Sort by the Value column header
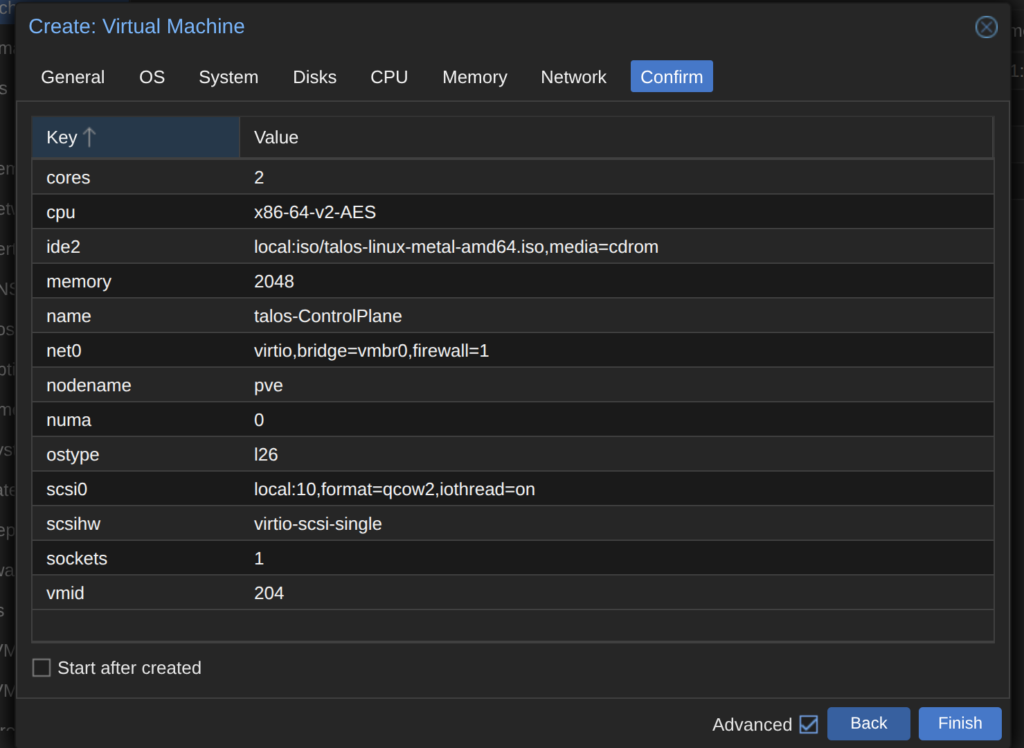Screen dimensions: 1024x748 tap(615, 137)
